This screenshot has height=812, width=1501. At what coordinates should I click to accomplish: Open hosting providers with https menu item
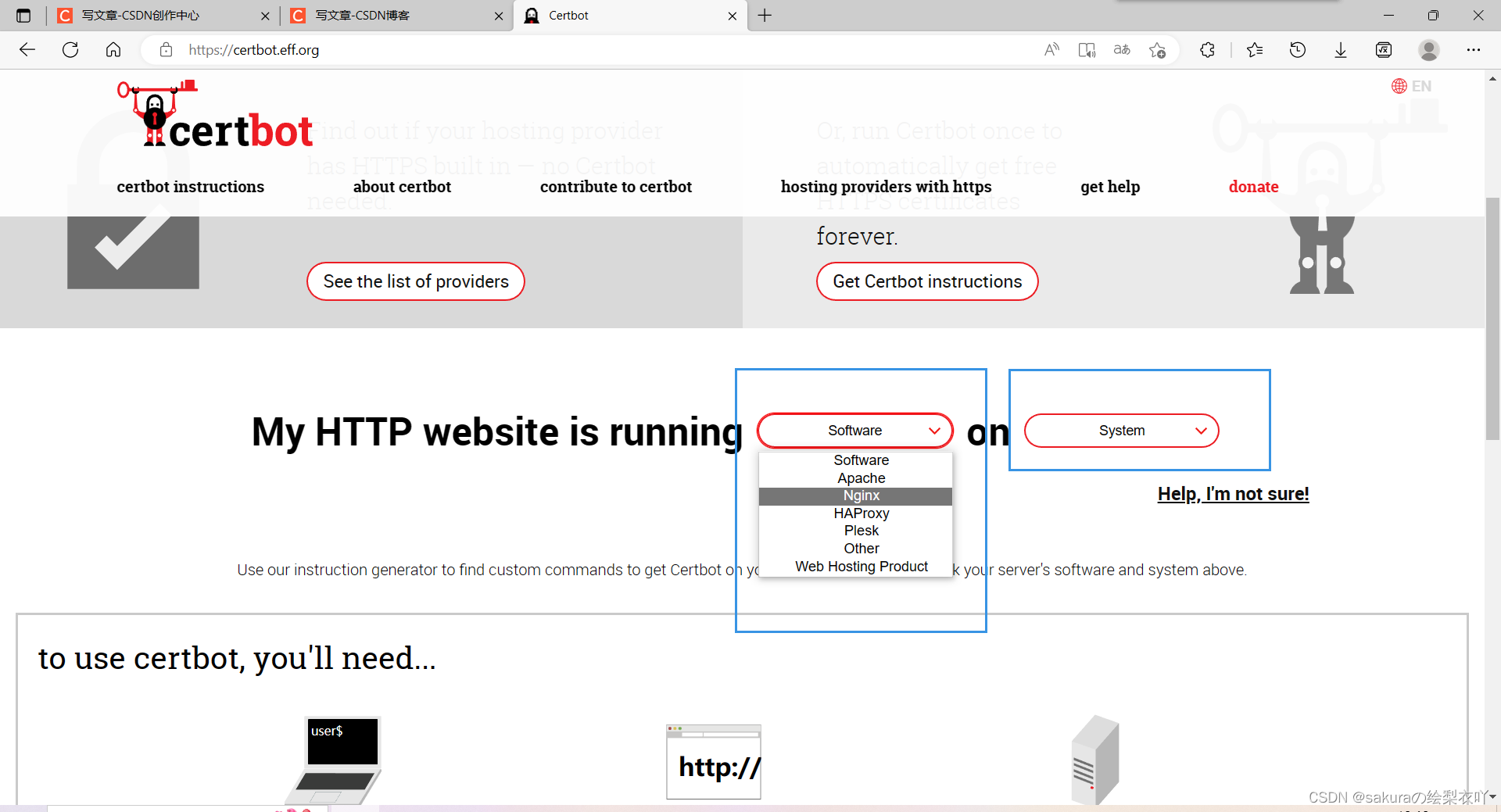pos(886,187)
